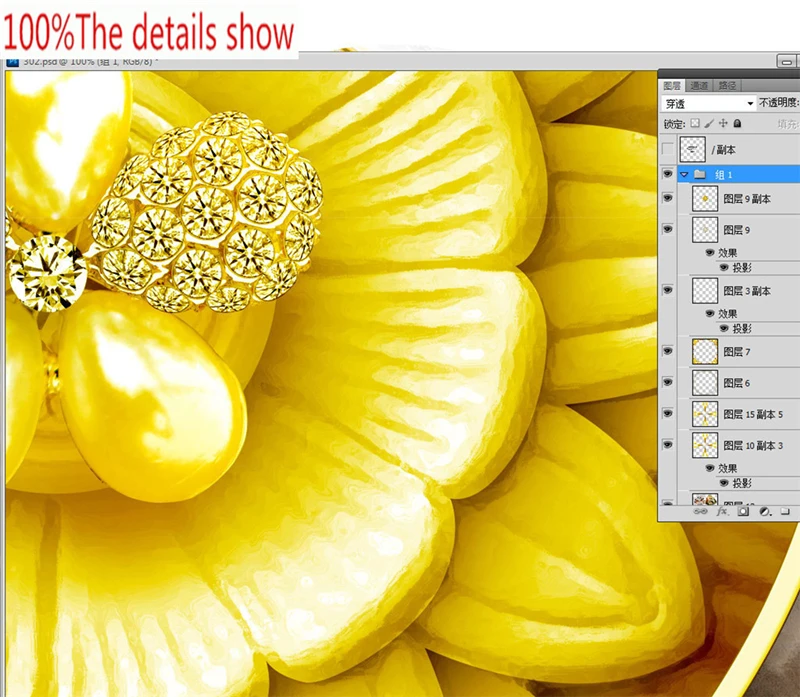The width and height of the screenshot is (800, 697).
Task: Select layer name 图层 3 副本
Action: click(x=746, y=291)
